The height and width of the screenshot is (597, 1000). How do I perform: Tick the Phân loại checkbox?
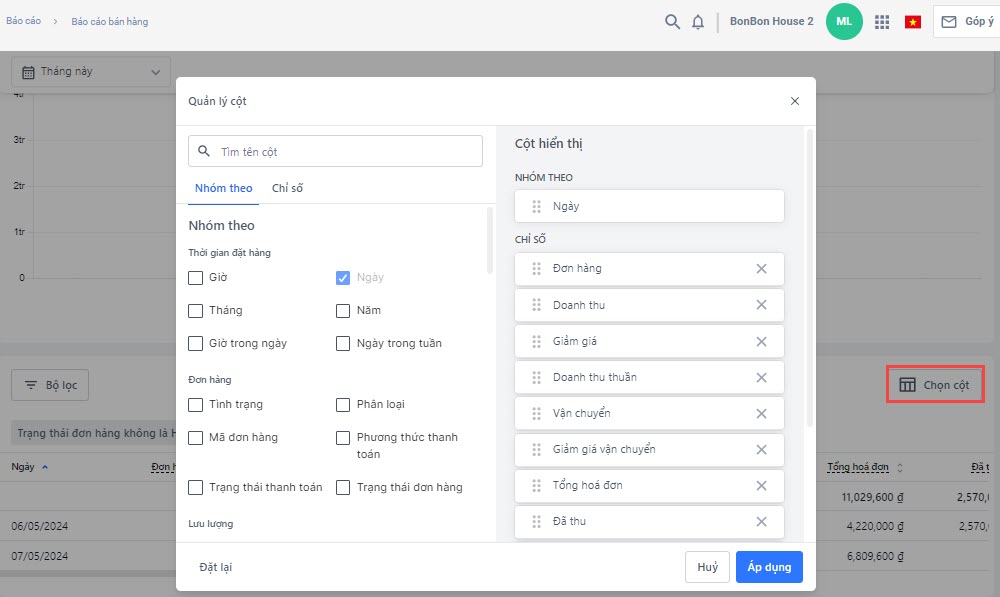tap(343, 404)
